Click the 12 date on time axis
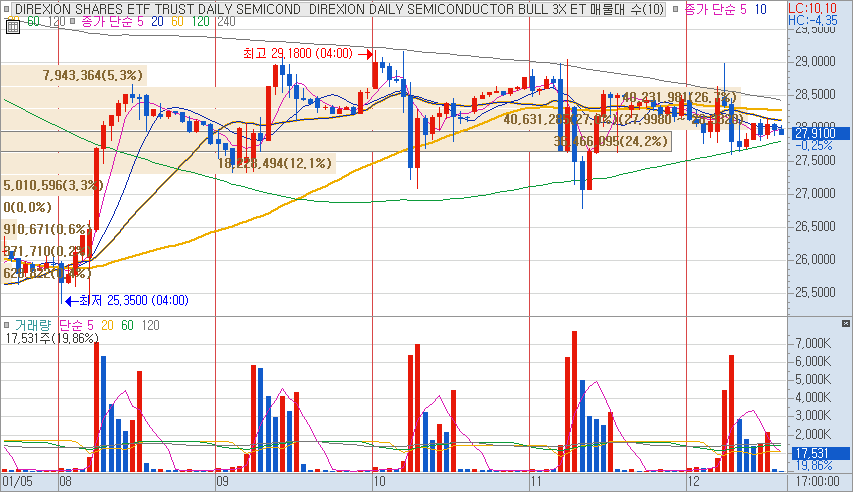 pos(694,481)
